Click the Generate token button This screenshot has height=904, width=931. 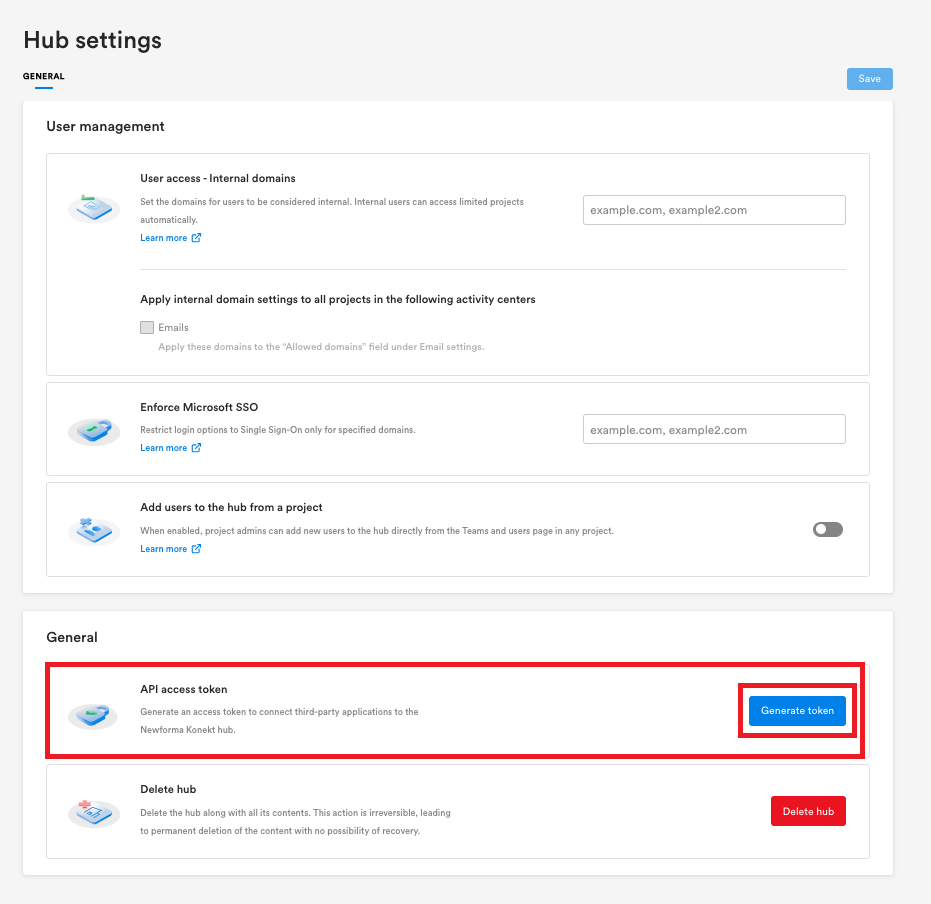coord(797,711)
